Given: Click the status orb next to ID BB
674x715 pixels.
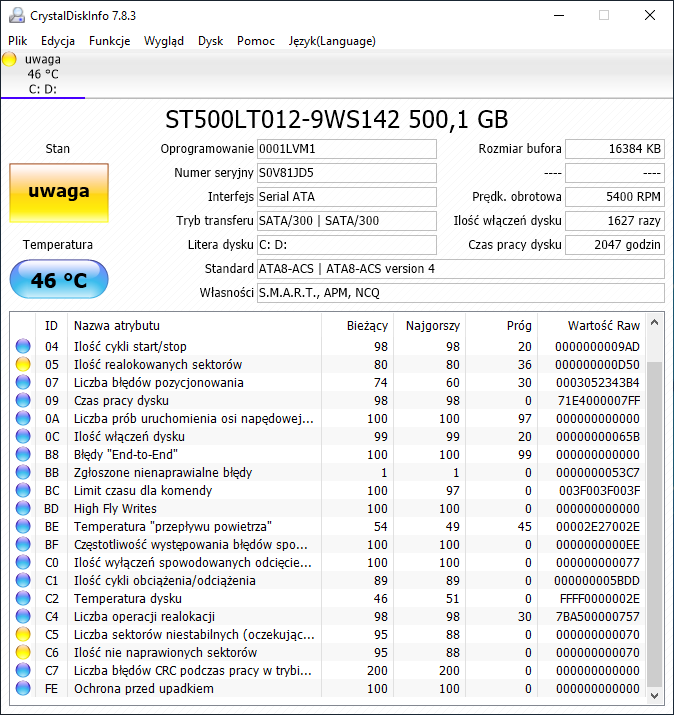Looking at the screenshot, I should pyautogui.click(x=23, y=472).
